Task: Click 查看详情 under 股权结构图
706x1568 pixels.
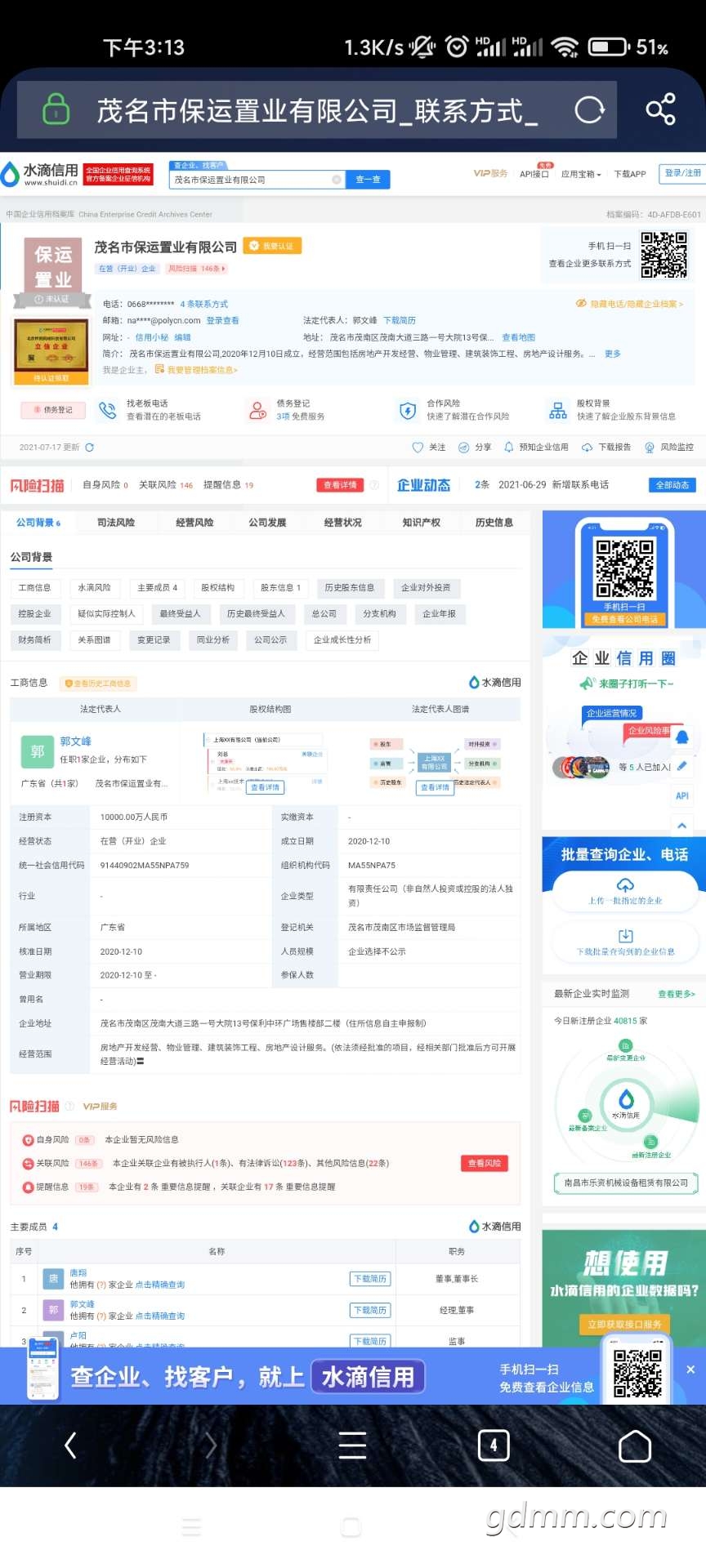Action: [265, 787]
